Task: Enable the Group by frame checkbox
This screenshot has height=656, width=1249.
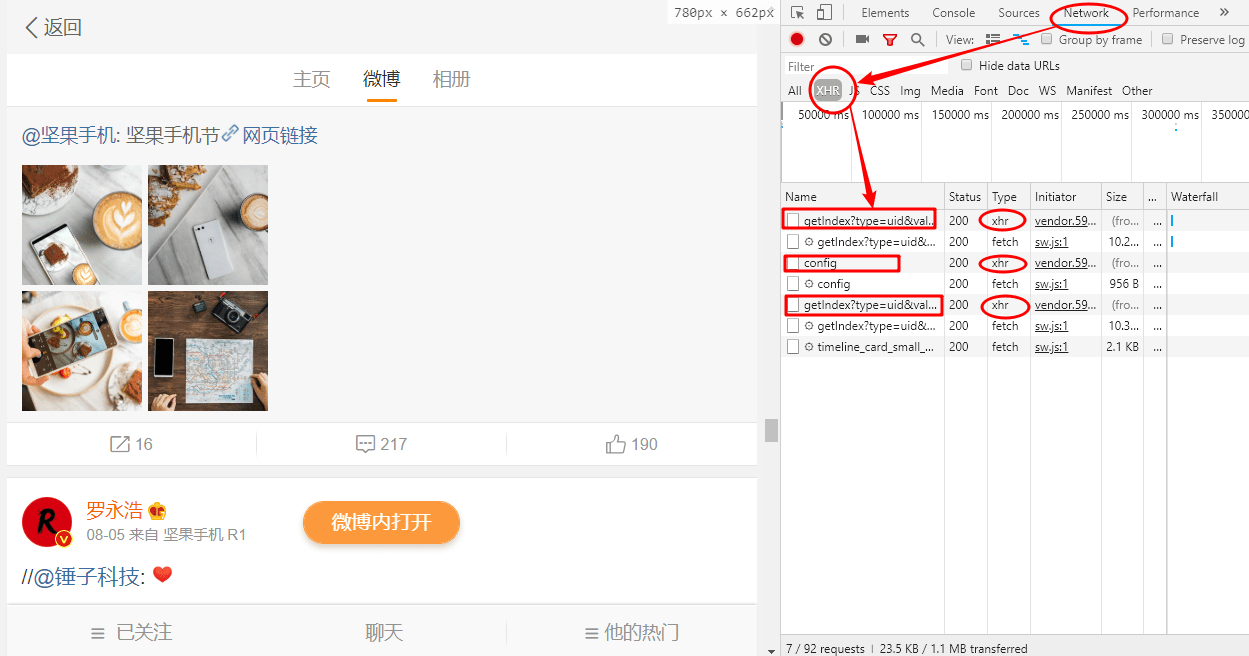Action: coord(1046,39)
